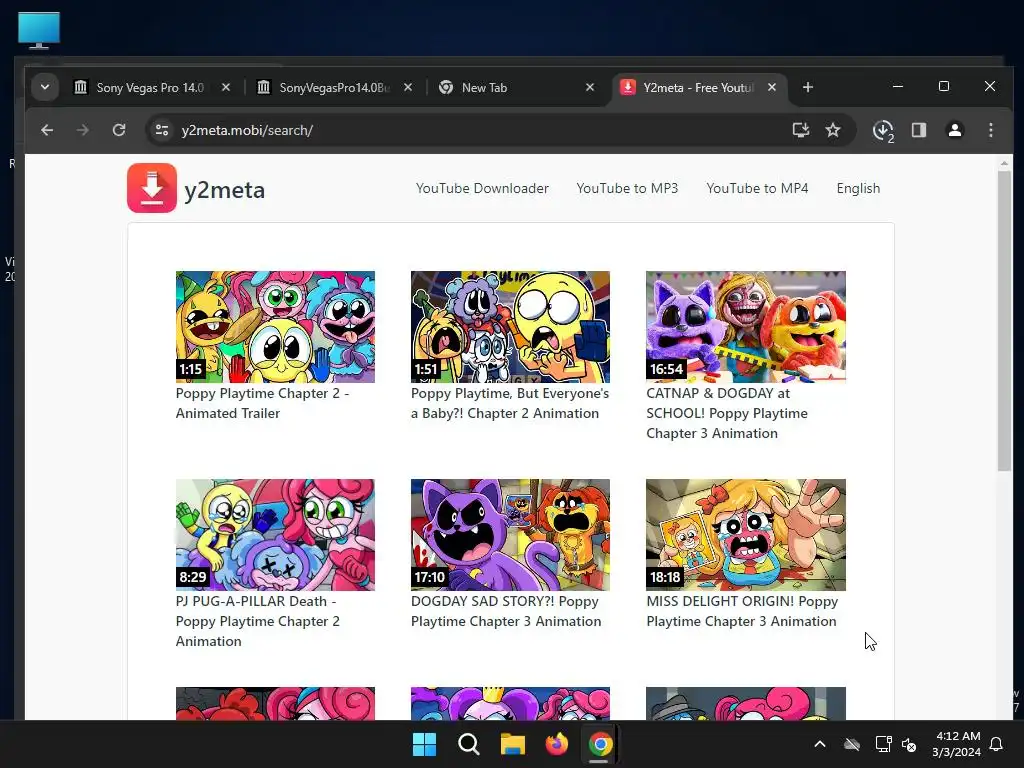The image size is (1024, 768).
Task: Open Chrome downloads indicator
Action: [x=883, y=131]
